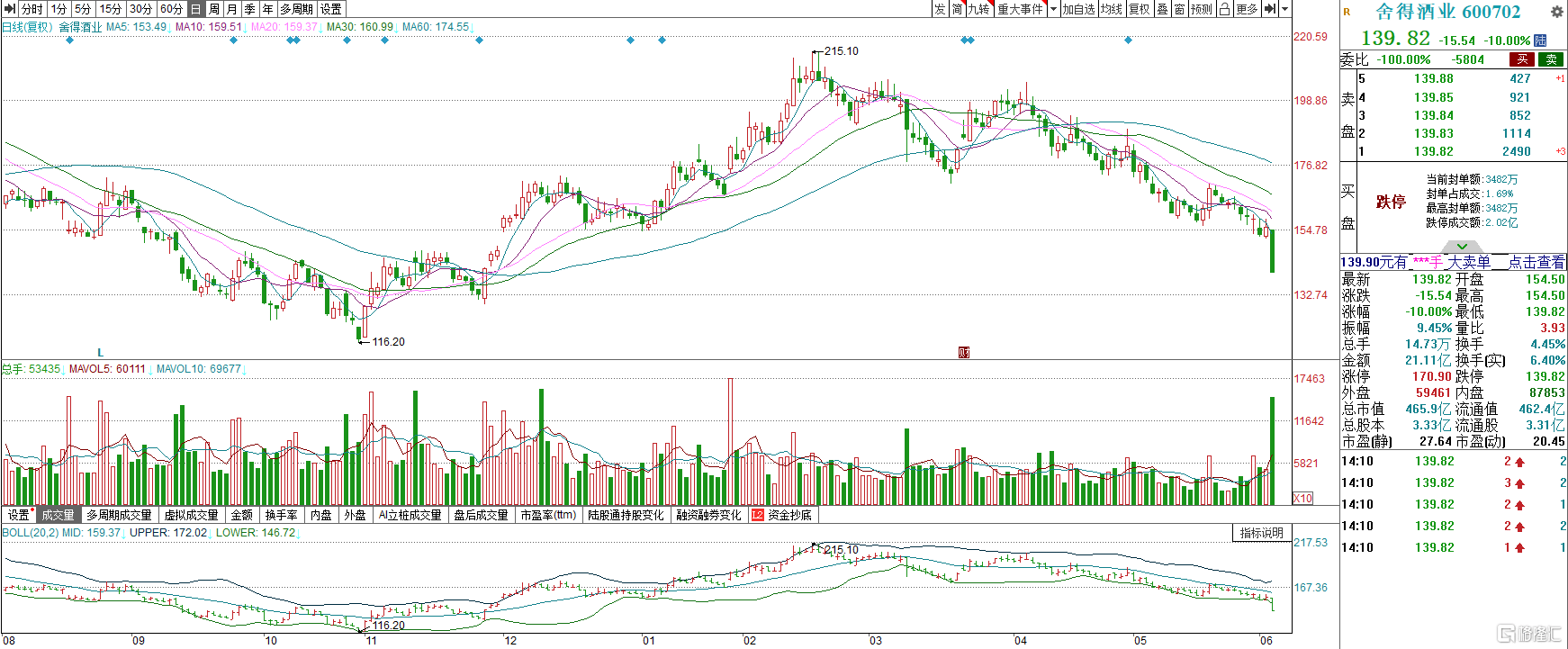Click the 日线(复权) chart title label
The width and height of the screenshot is (1568, 649).
coord(27,27)
